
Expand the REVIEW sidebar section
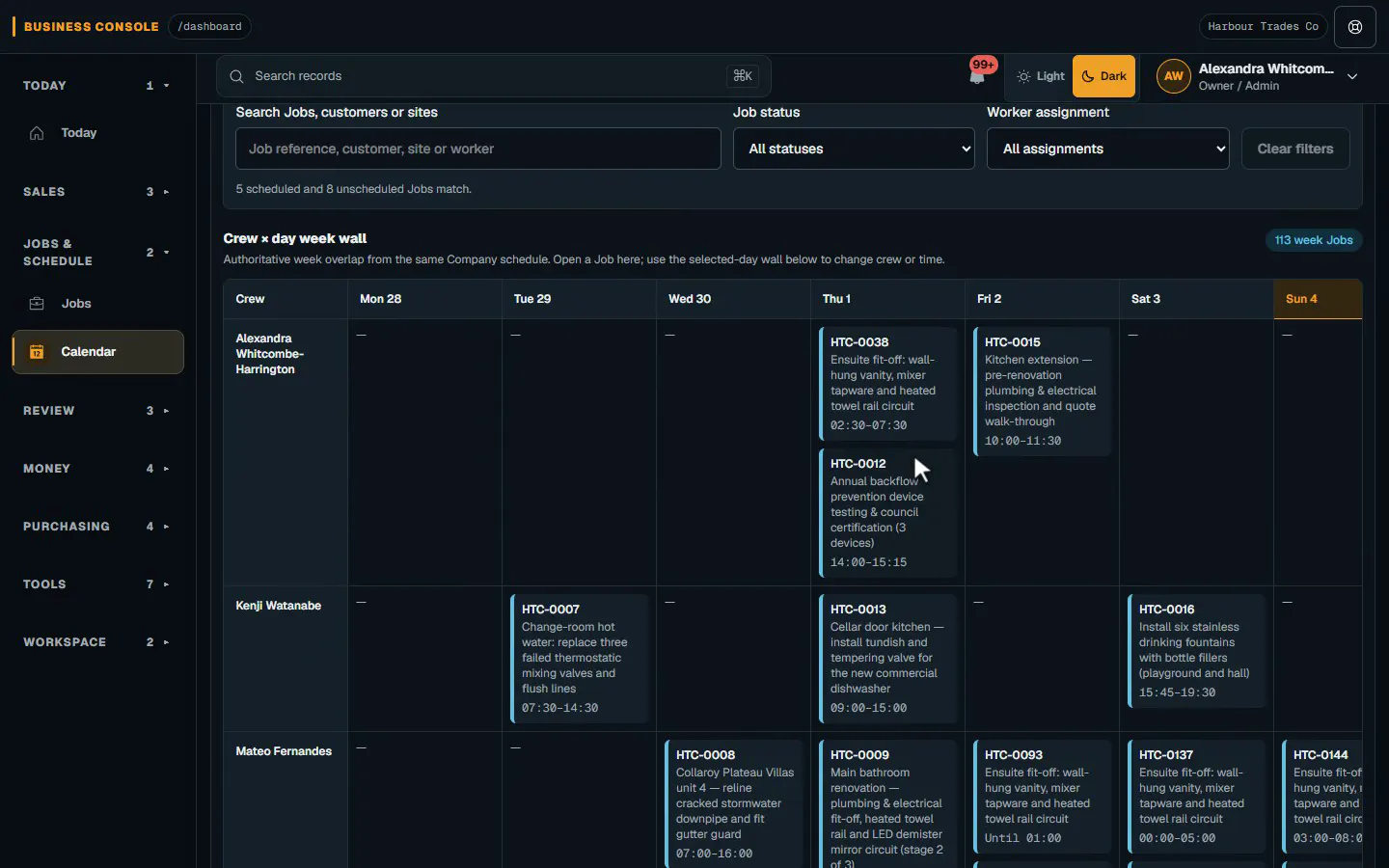point(96,411)
